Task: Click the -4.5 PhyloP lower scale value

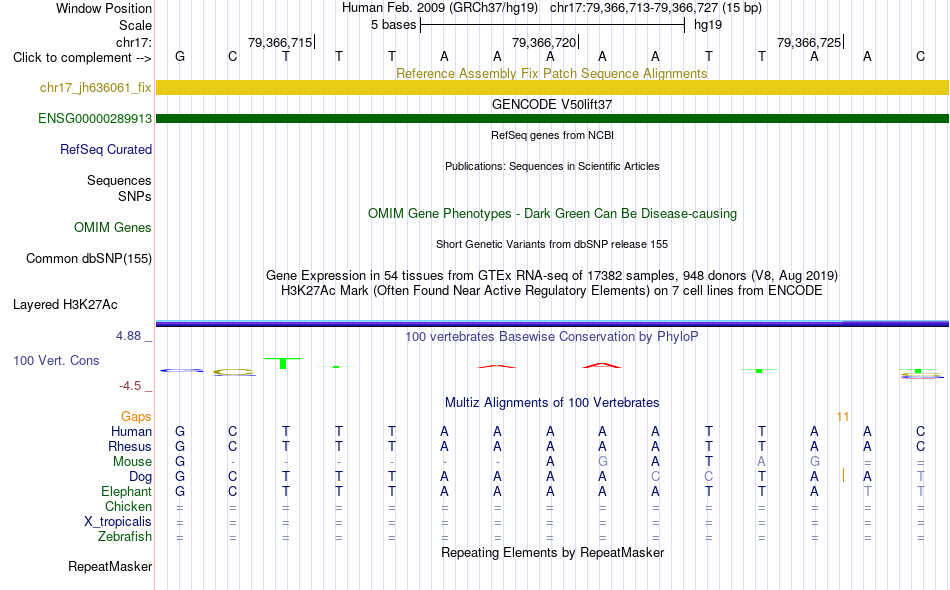Action: (x=130, y=386)
